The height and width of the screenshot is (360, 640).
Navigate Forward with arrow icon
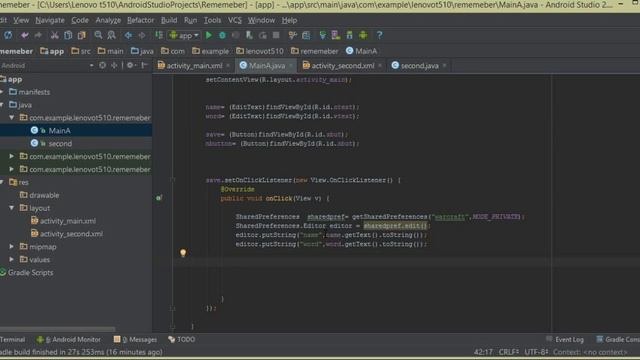point(142,36)
